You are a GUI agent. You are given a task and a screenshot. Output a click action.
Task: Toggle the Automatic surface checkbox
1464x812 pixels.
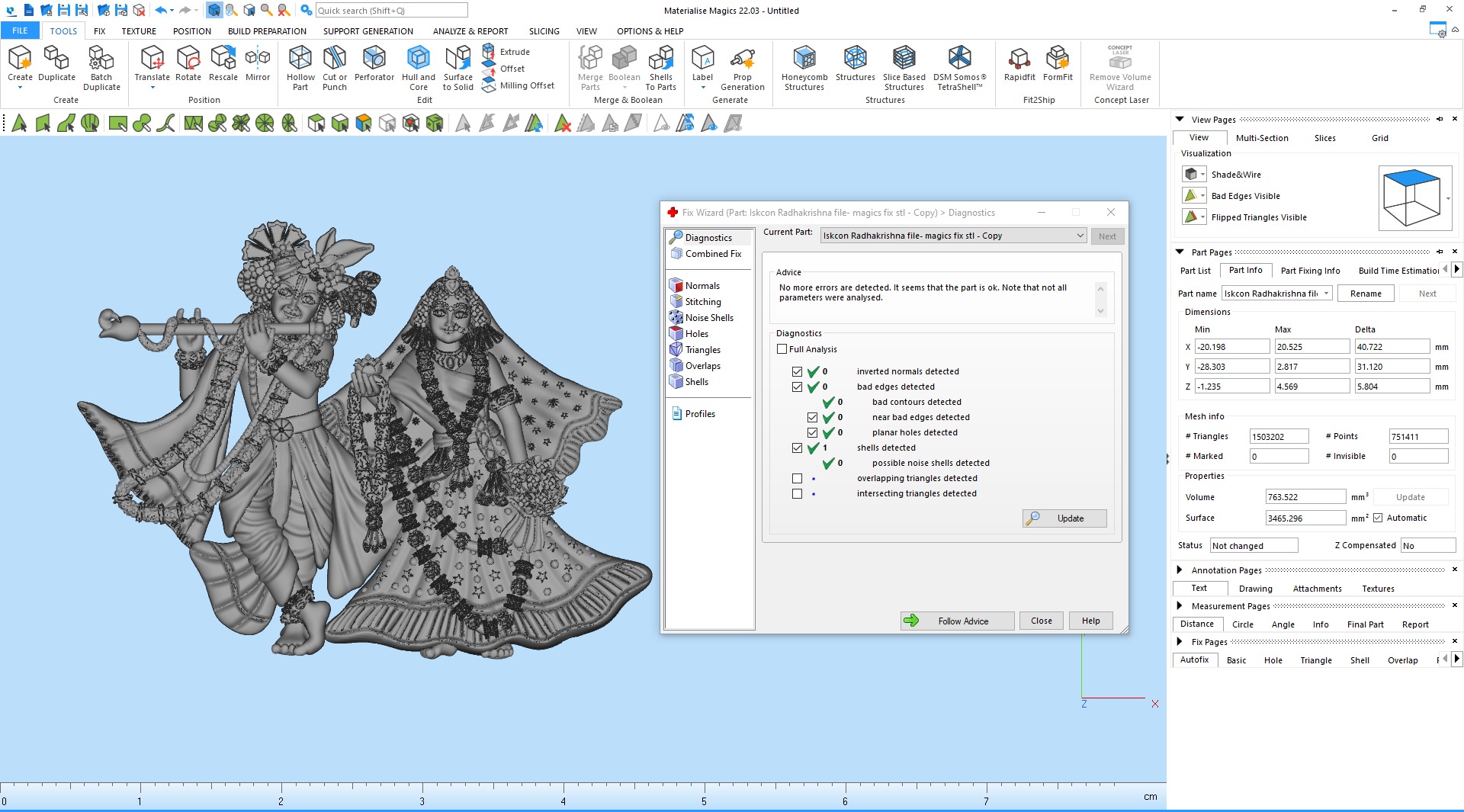[x=1378, y=518]
